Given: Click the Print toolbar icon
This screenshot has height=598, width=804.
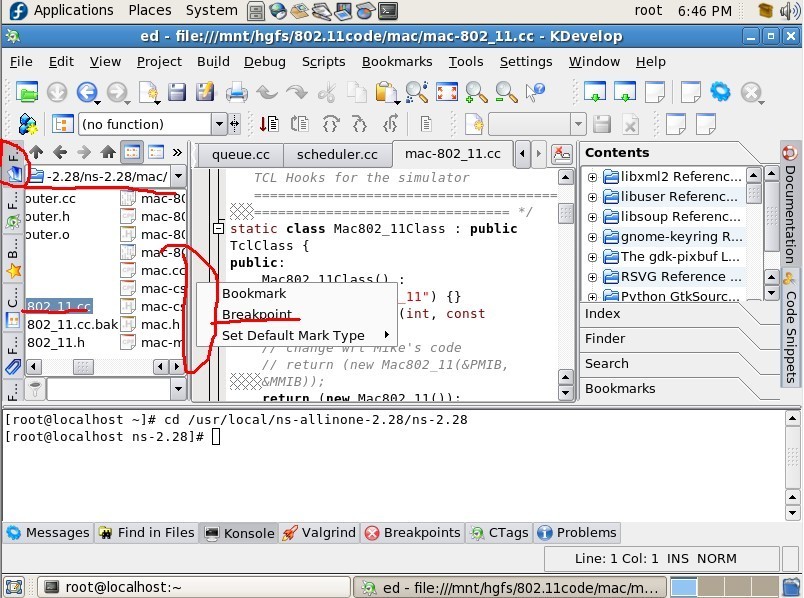Looking at the screenshot, I should tap(237, 92).
